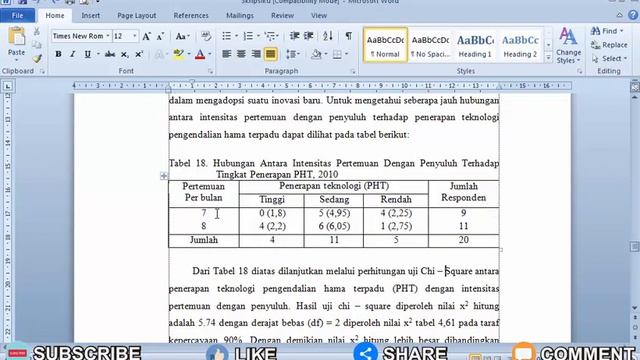The image size is (640, 360).
Task: Click the Sedang column header
Action: (334, 200)
